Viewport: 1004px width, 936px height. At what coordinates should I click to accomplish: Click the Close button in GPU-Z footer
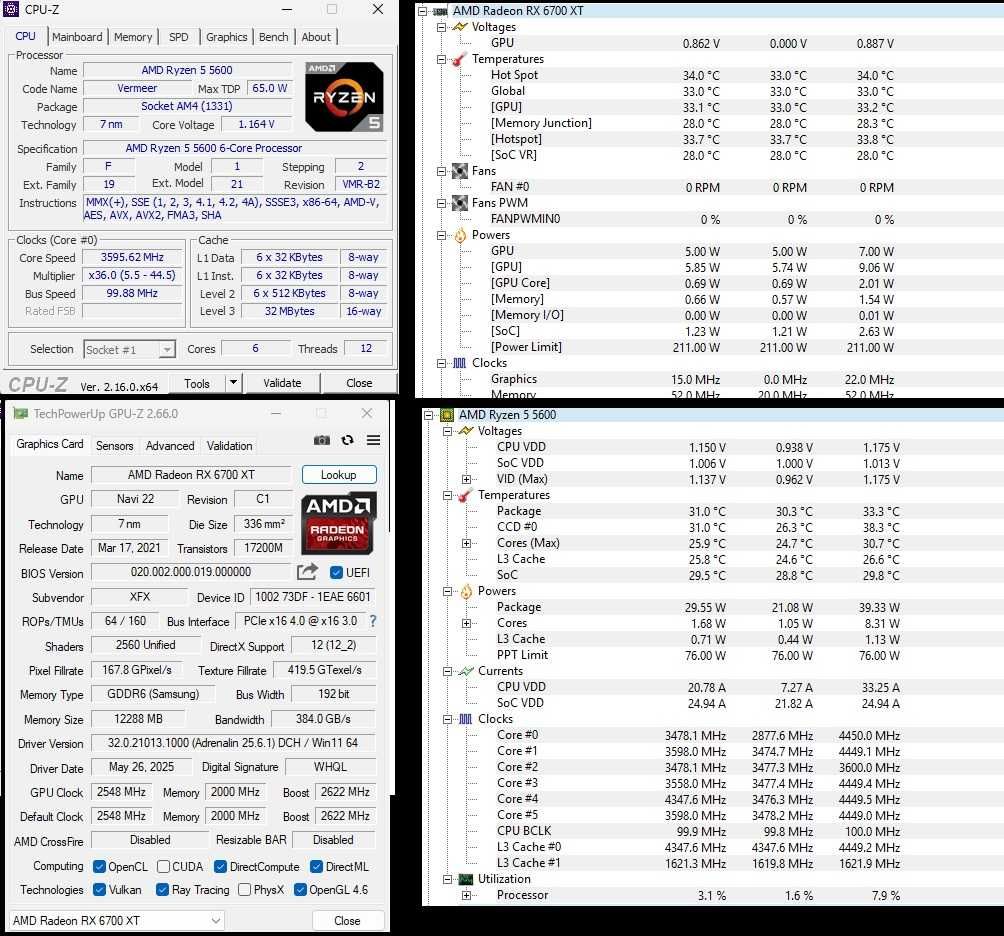point(347,921)
